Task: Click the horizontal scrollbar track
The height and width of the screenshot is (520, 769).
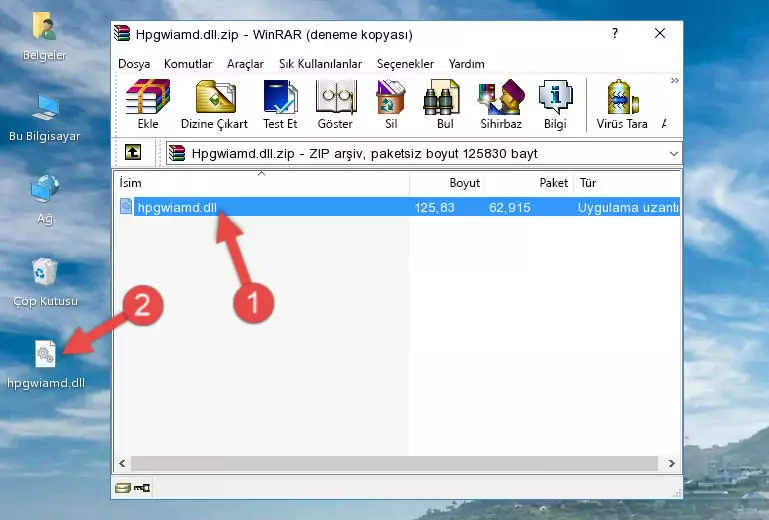Action: (394, 463)
